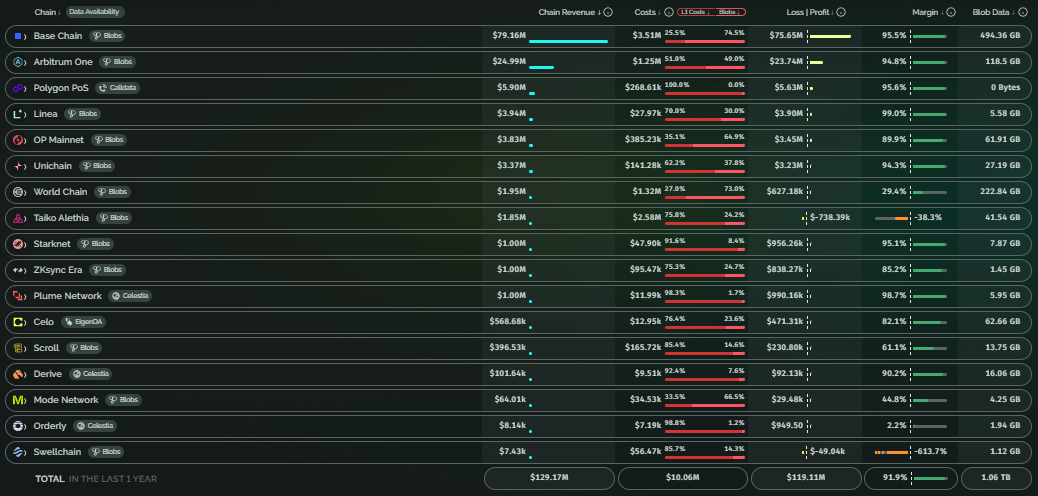Click the info icon beside Chain Revenue
The height and width of the screenshot is (496, 1038).
[x=608, y=12]
